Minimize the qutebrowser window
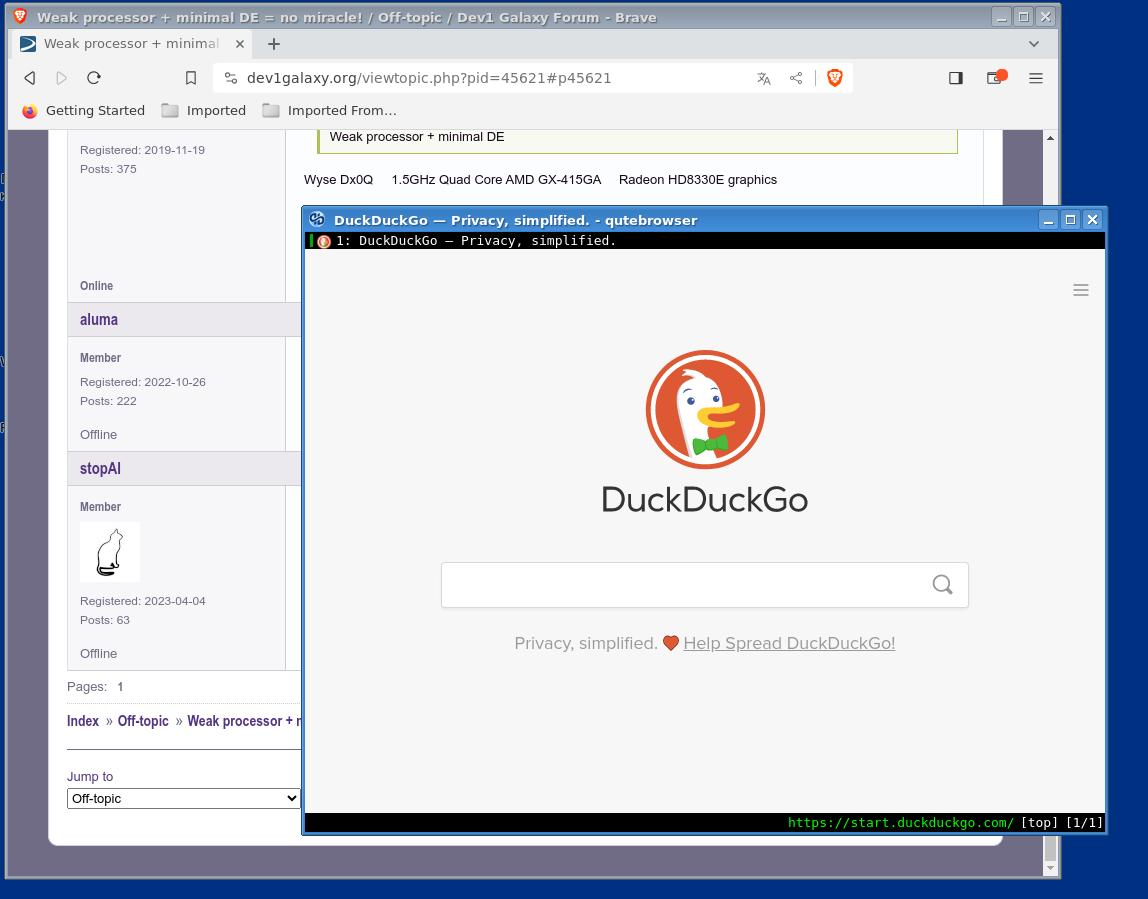This screenshot has height=899, width=1148. point(1048,220)
